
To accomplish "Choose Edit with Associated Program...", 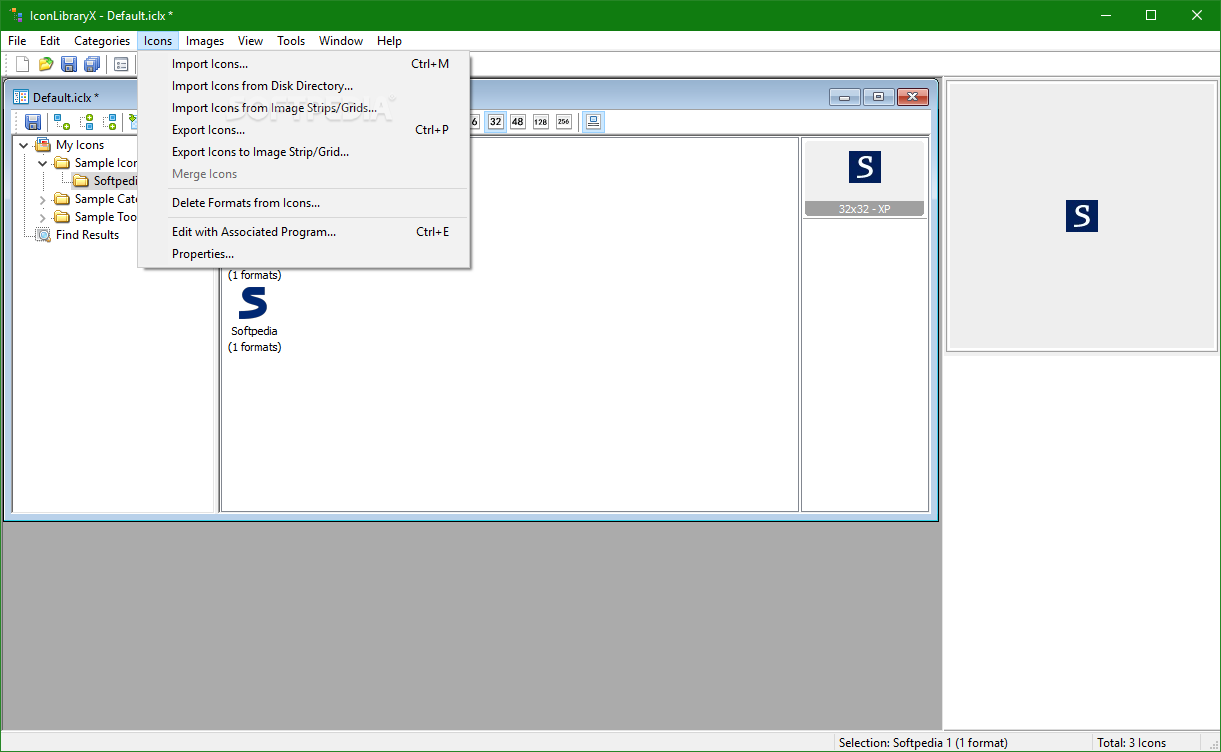I will (x=304, y=232).
